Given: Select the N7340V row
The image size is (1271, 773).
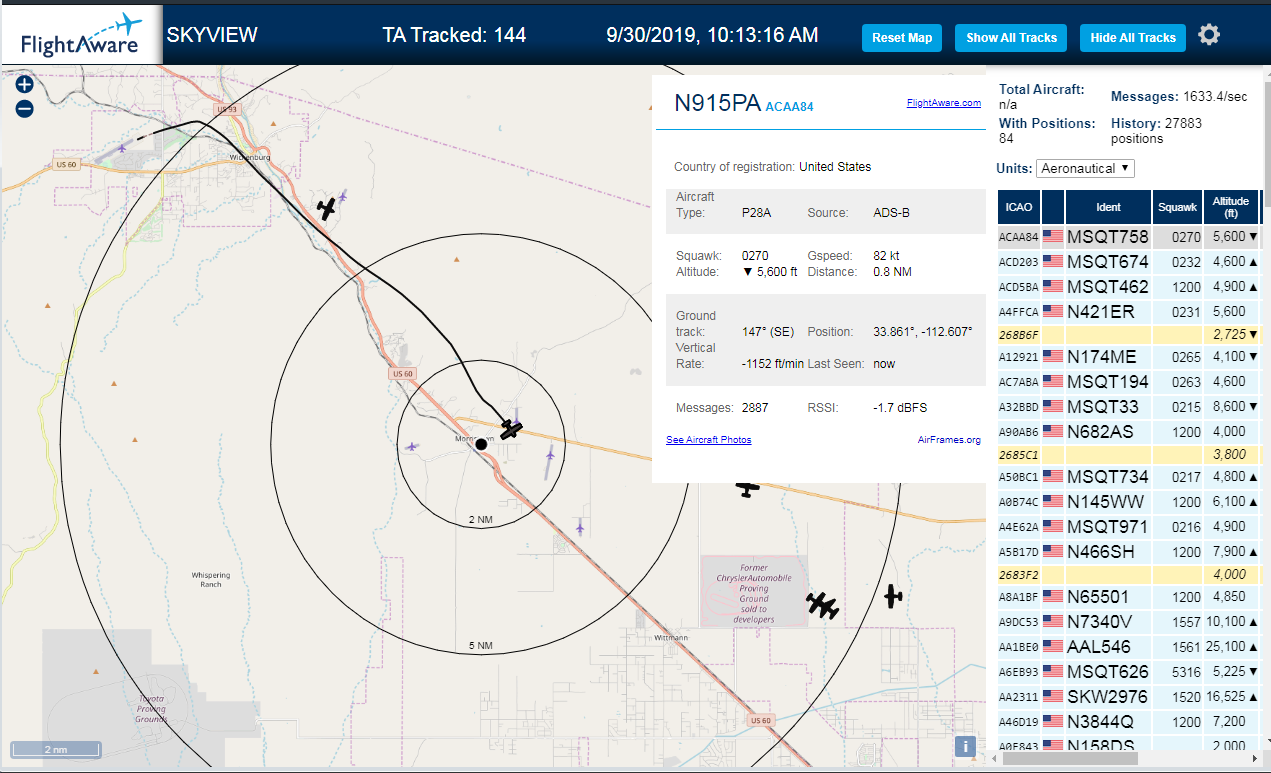Looking at the screenshot, I should [1128, 622].
